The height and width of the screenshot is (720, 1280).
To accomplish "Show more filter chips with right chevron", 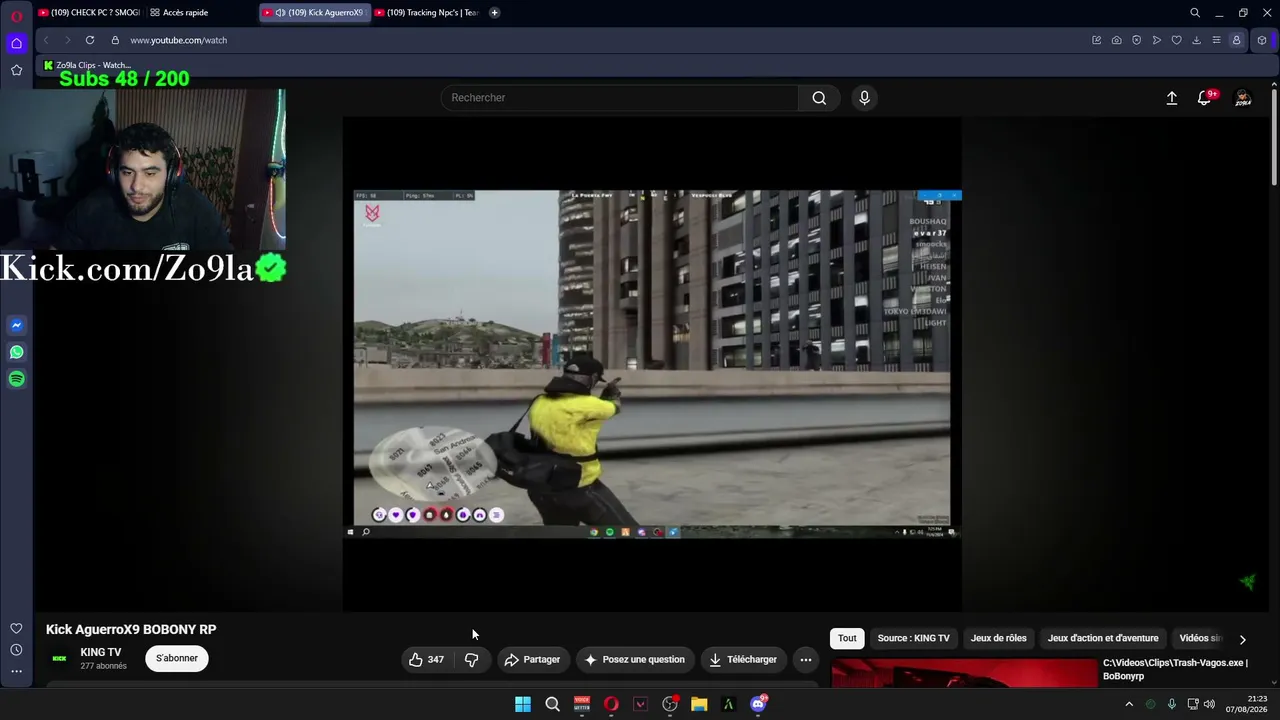I will pos(1243,639).
